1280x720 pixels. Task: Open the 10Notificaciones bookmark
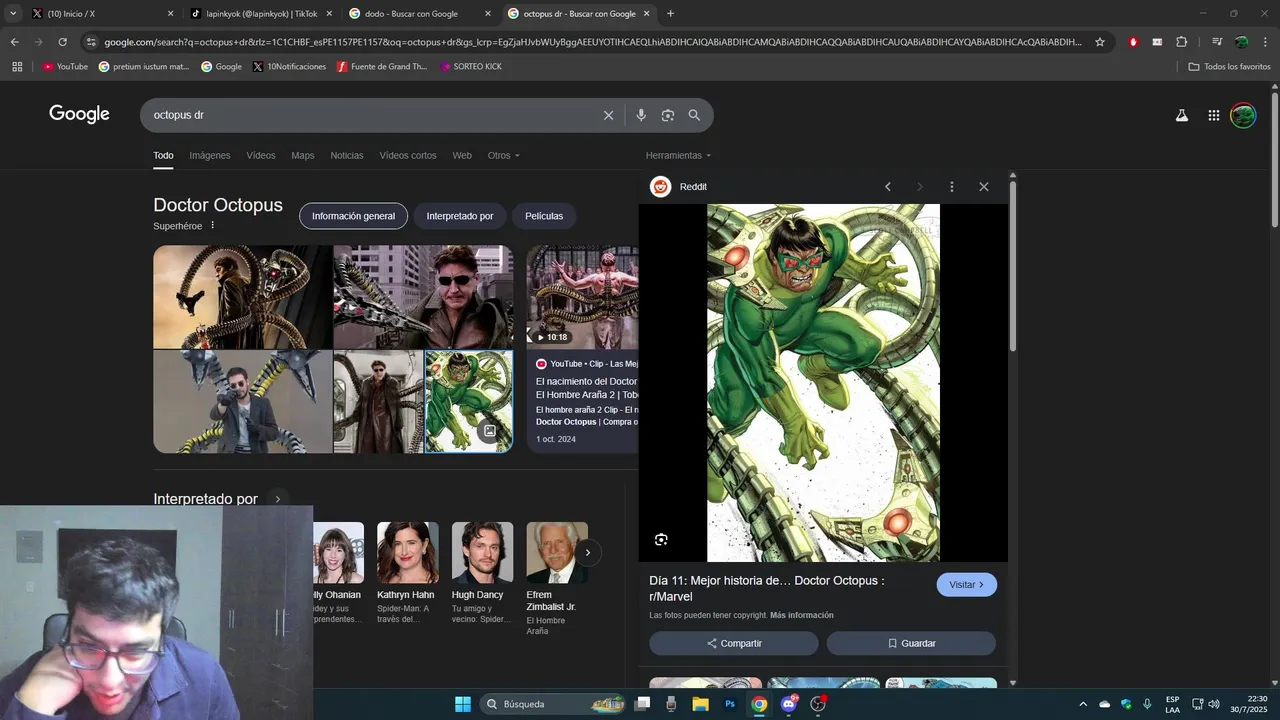[x=289, y=67]
